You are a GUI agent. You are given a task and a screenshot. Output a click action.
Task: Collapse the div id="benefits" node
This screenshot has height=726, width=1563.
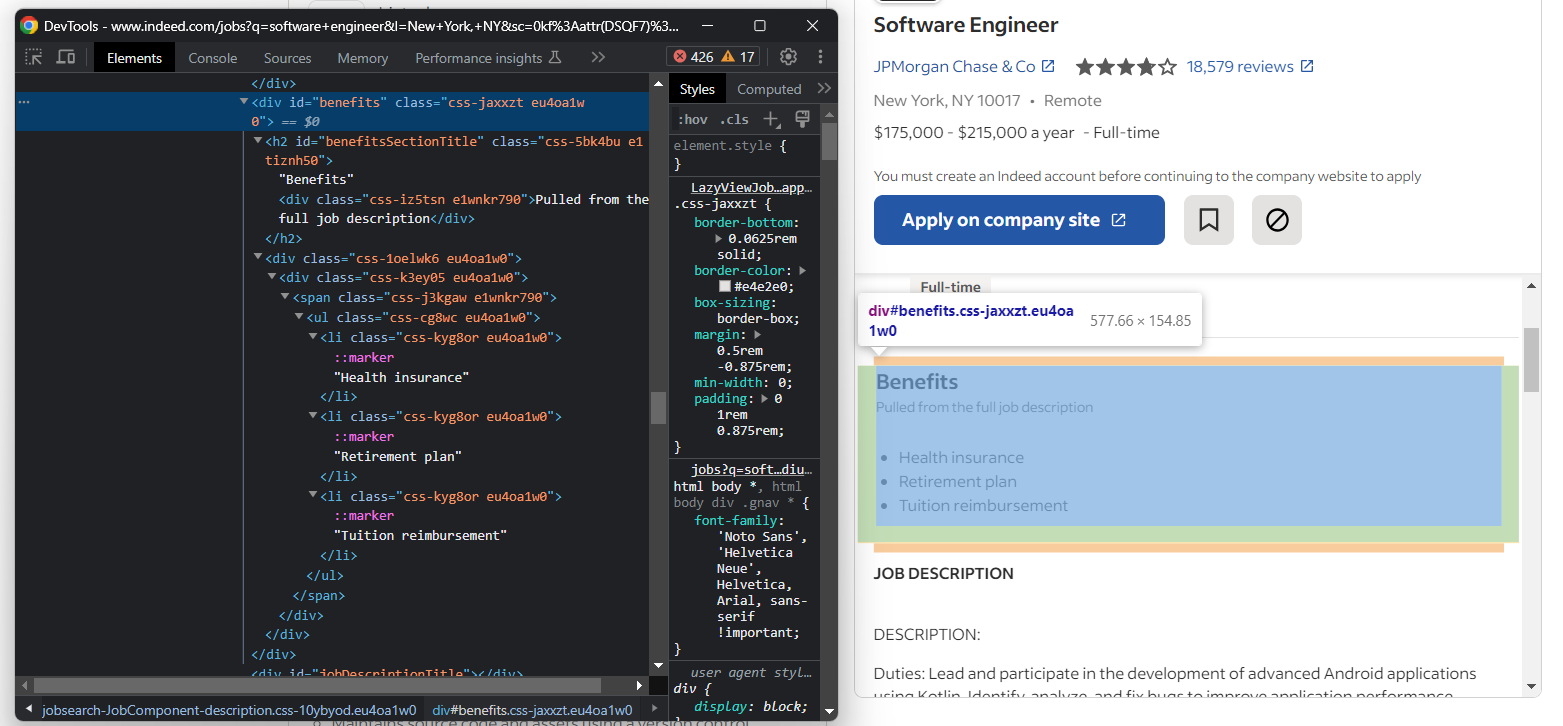tap(244, 102)
